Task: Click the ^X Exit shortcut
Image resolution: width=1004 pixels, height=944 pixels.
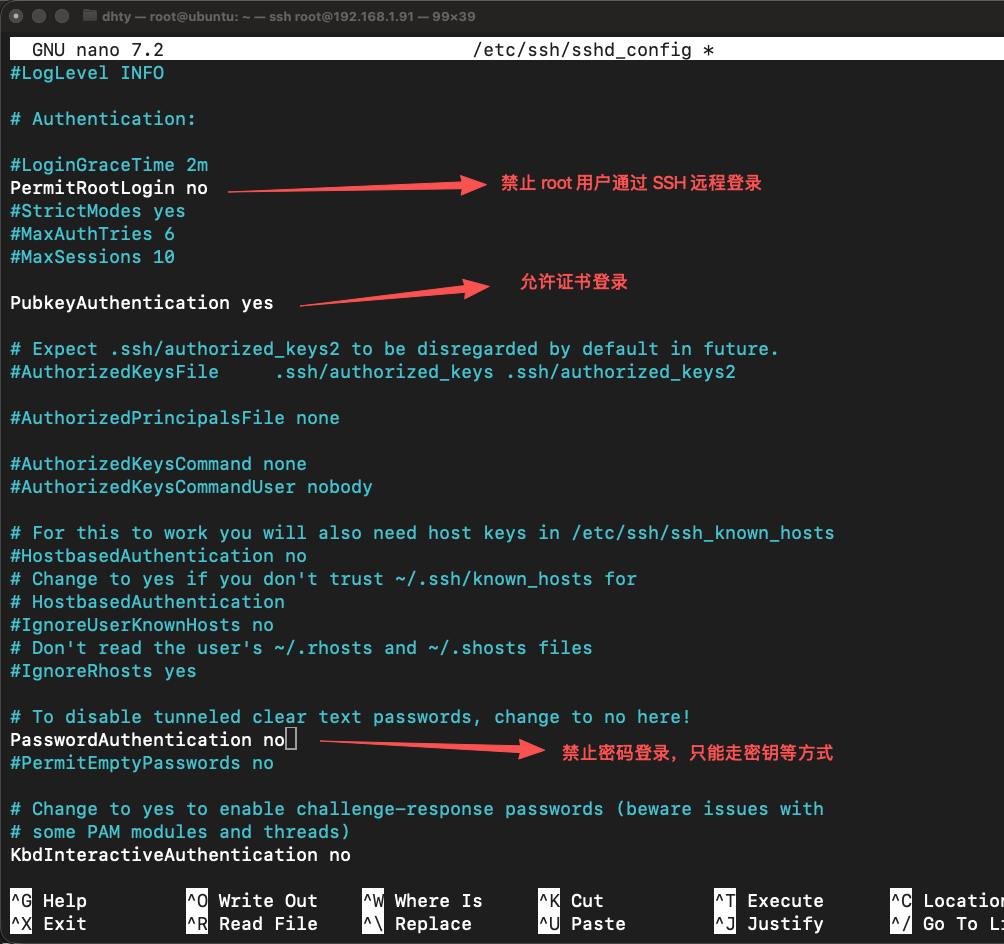Action: coord(49,924)
